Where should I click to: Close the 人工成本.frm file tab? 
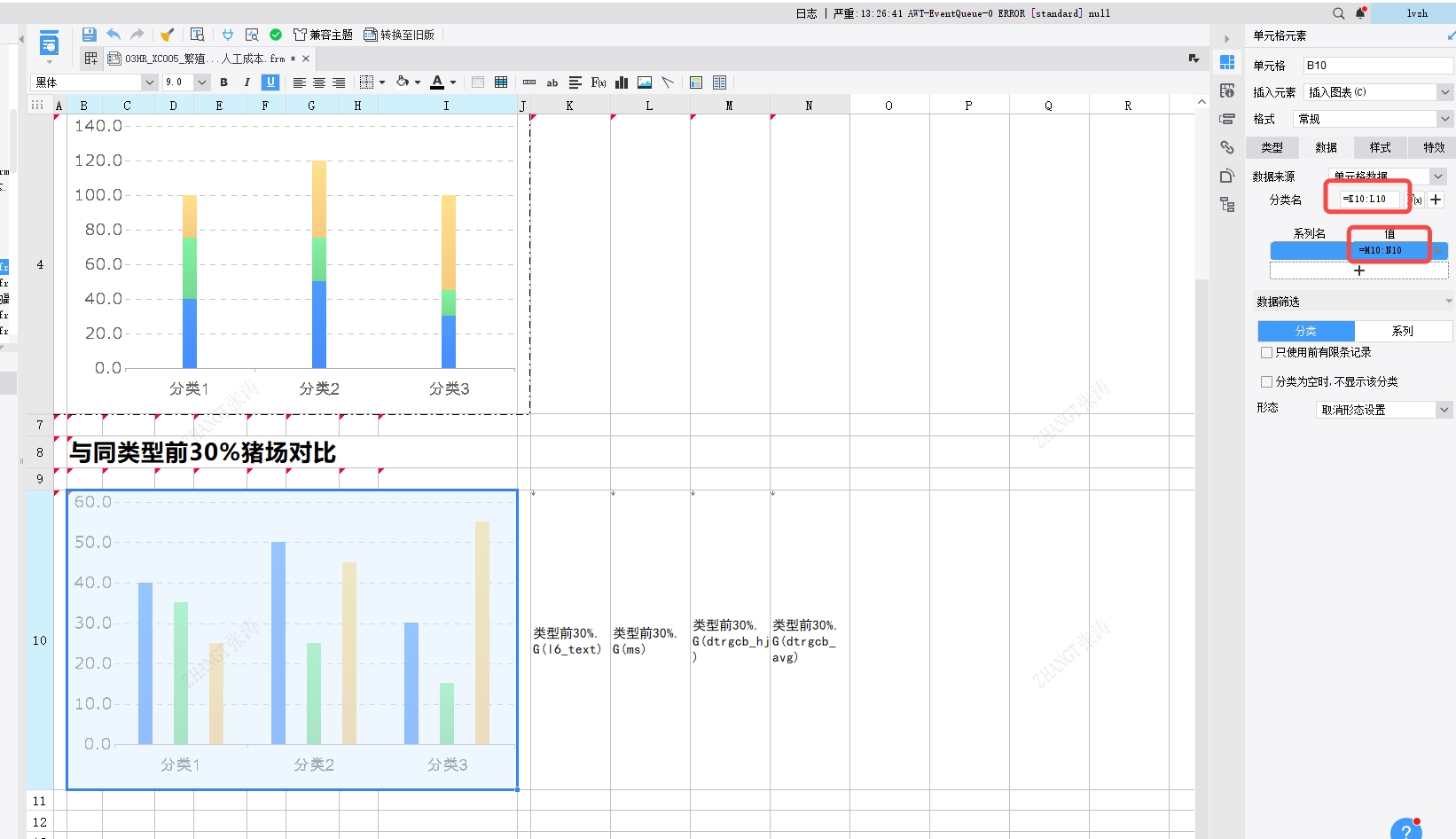coord(306,59)
